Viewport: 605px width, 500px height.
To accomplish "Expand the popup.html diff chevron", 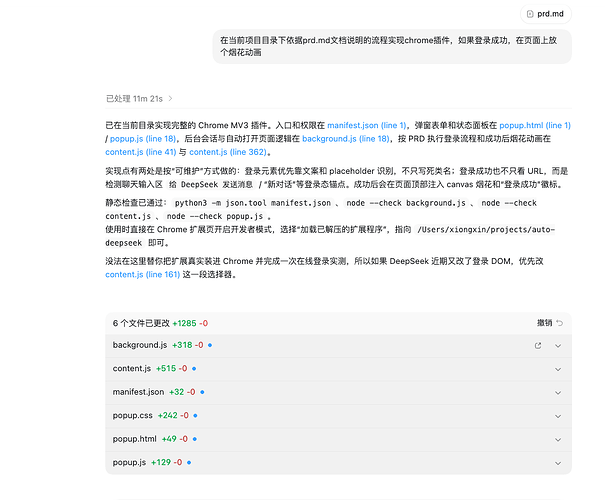I will 558,439.
